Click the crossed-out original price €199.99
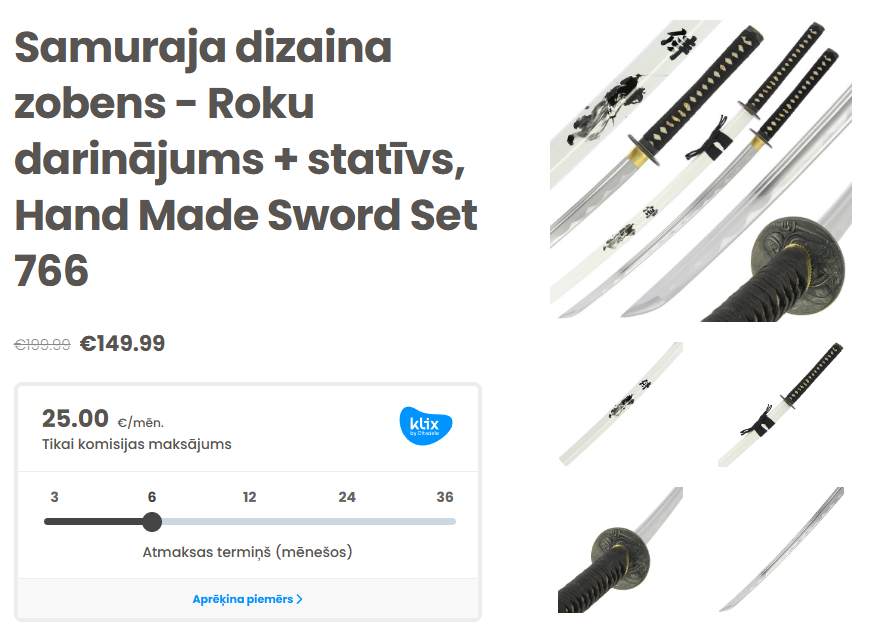 tap(42, 344)
